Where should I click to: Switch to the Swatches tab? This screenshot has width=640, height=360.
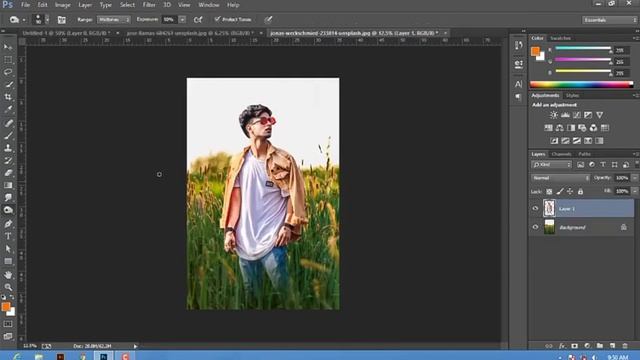point(560,38)
